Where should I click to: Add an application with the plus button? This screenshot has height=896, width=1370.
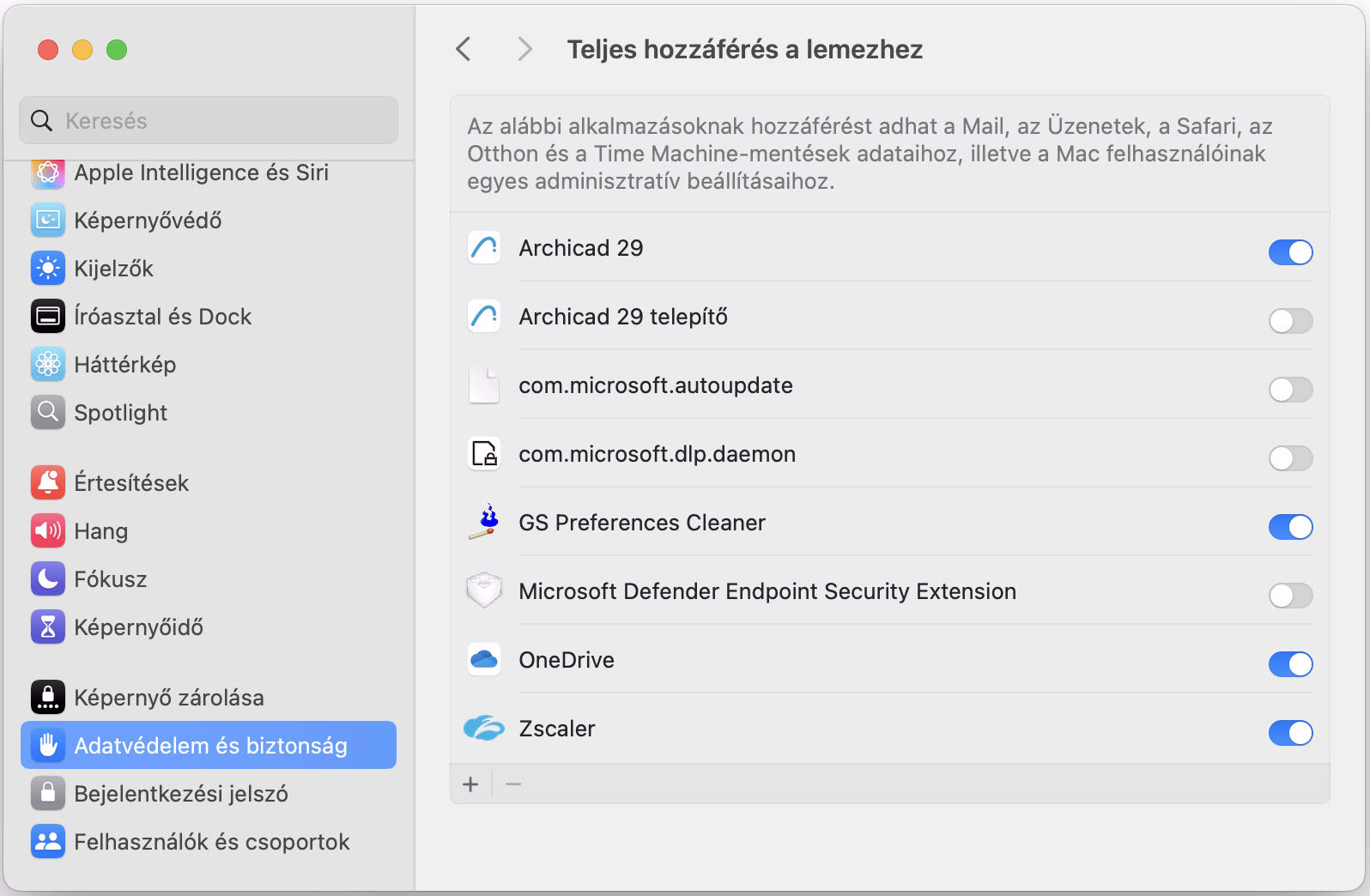coord(470,784)
